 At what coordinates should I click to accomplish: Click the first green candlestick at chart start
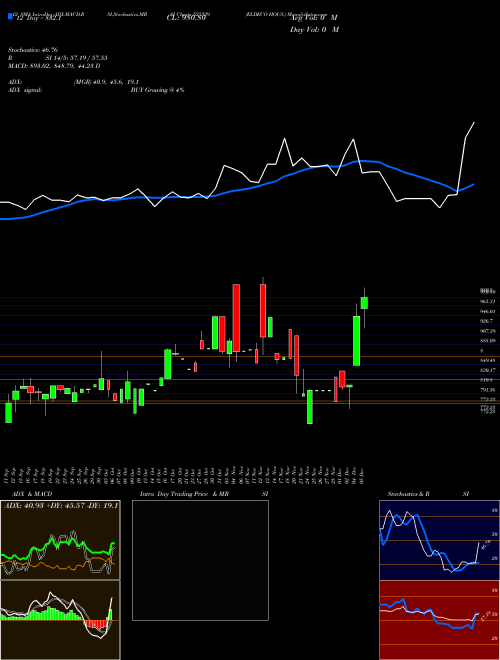(8, 412)
